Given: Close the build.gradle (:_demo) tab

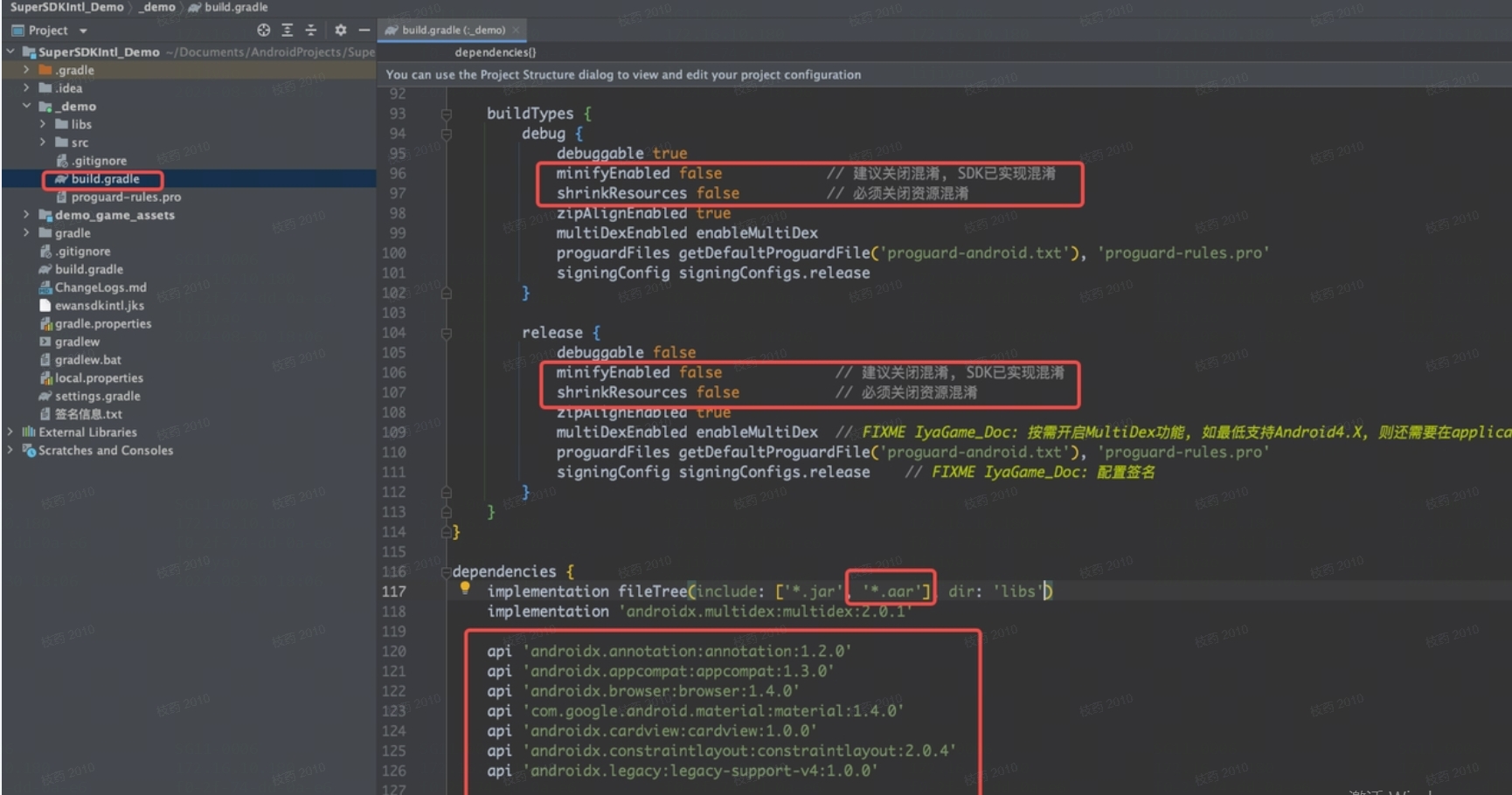Looking at the screenshot, I should coord(516,30).
